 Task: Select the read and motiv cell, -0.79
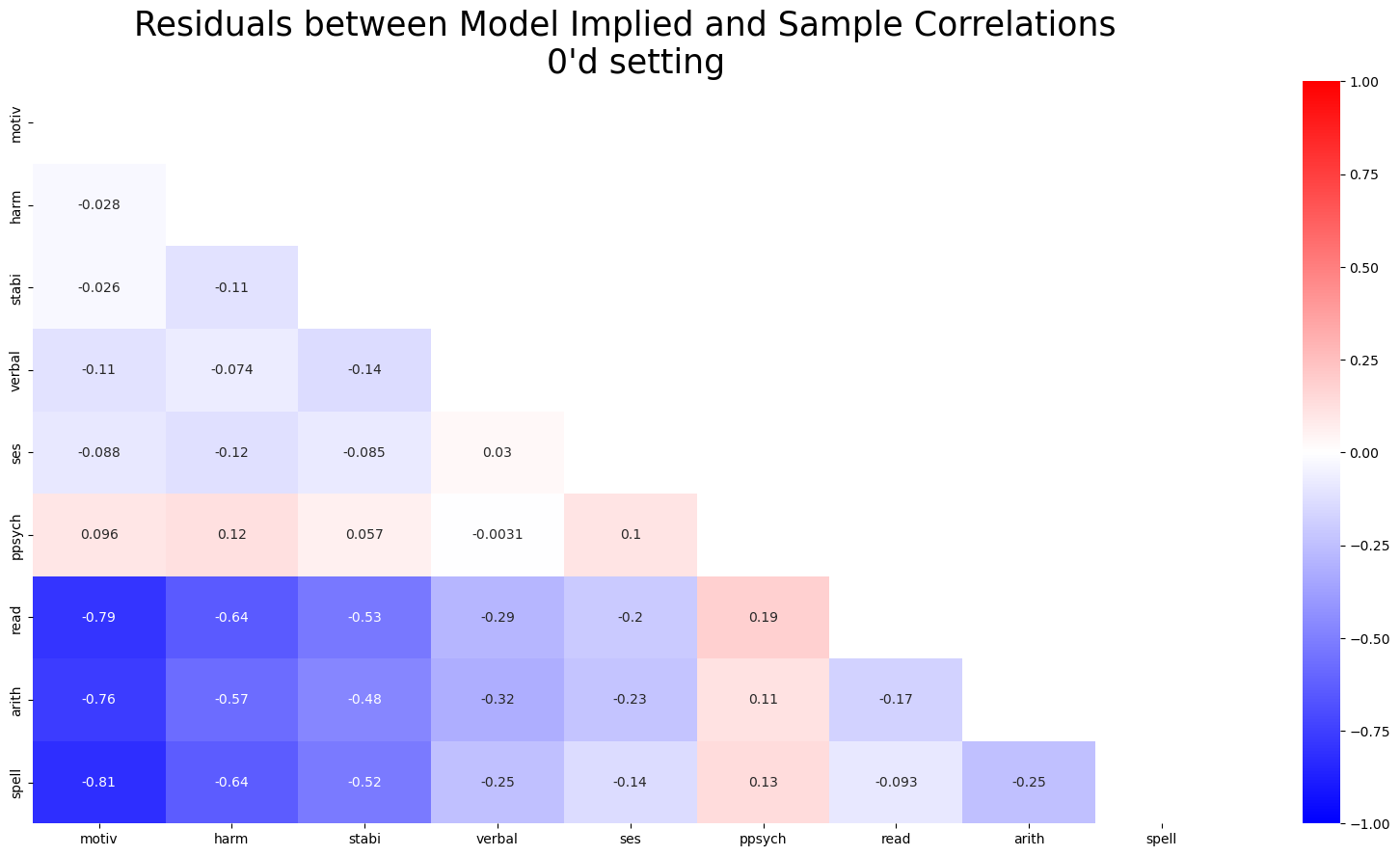pyautogui.click(x=99, y=617)
